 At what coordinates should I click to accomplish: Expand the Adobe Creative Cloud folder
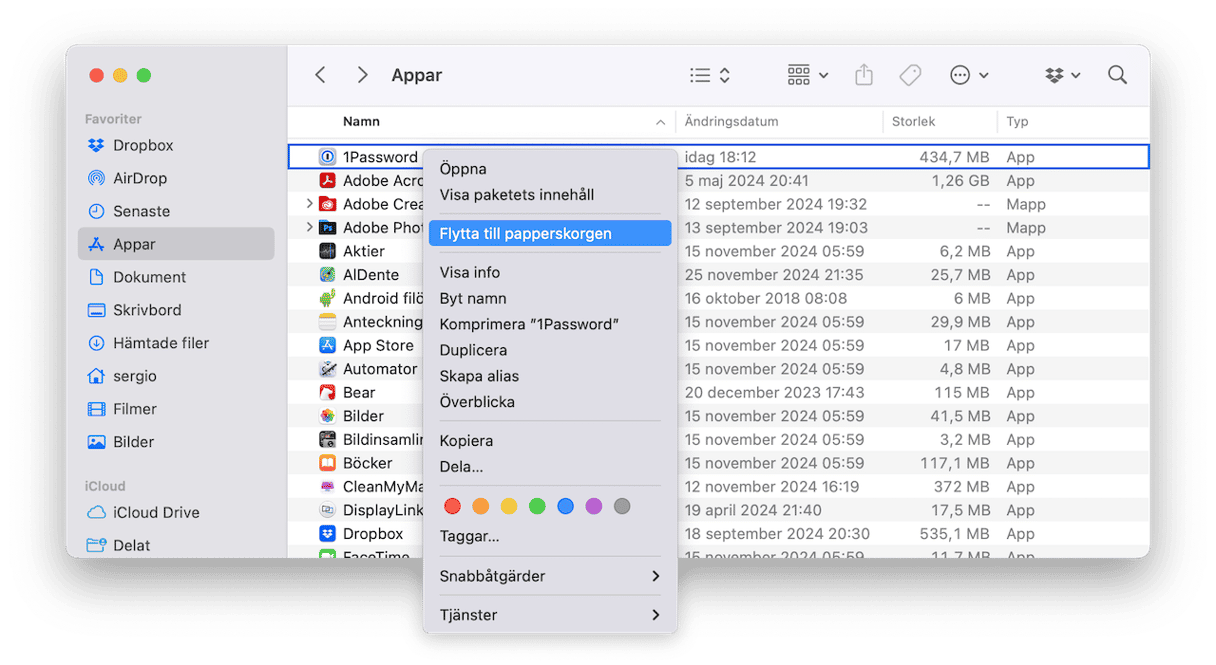tap(309, 204)
